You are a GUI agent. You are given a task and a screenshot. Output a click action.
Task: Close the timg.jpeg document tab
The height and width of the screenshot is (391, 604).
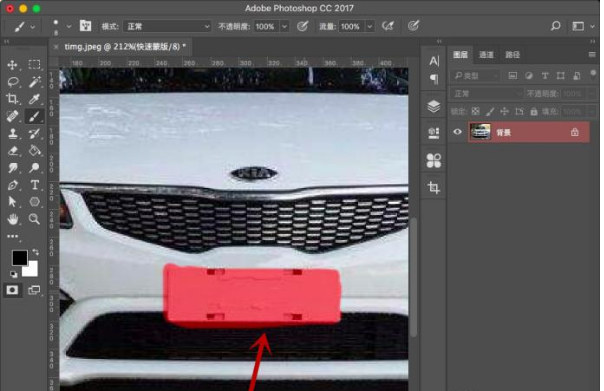point(56,47)
